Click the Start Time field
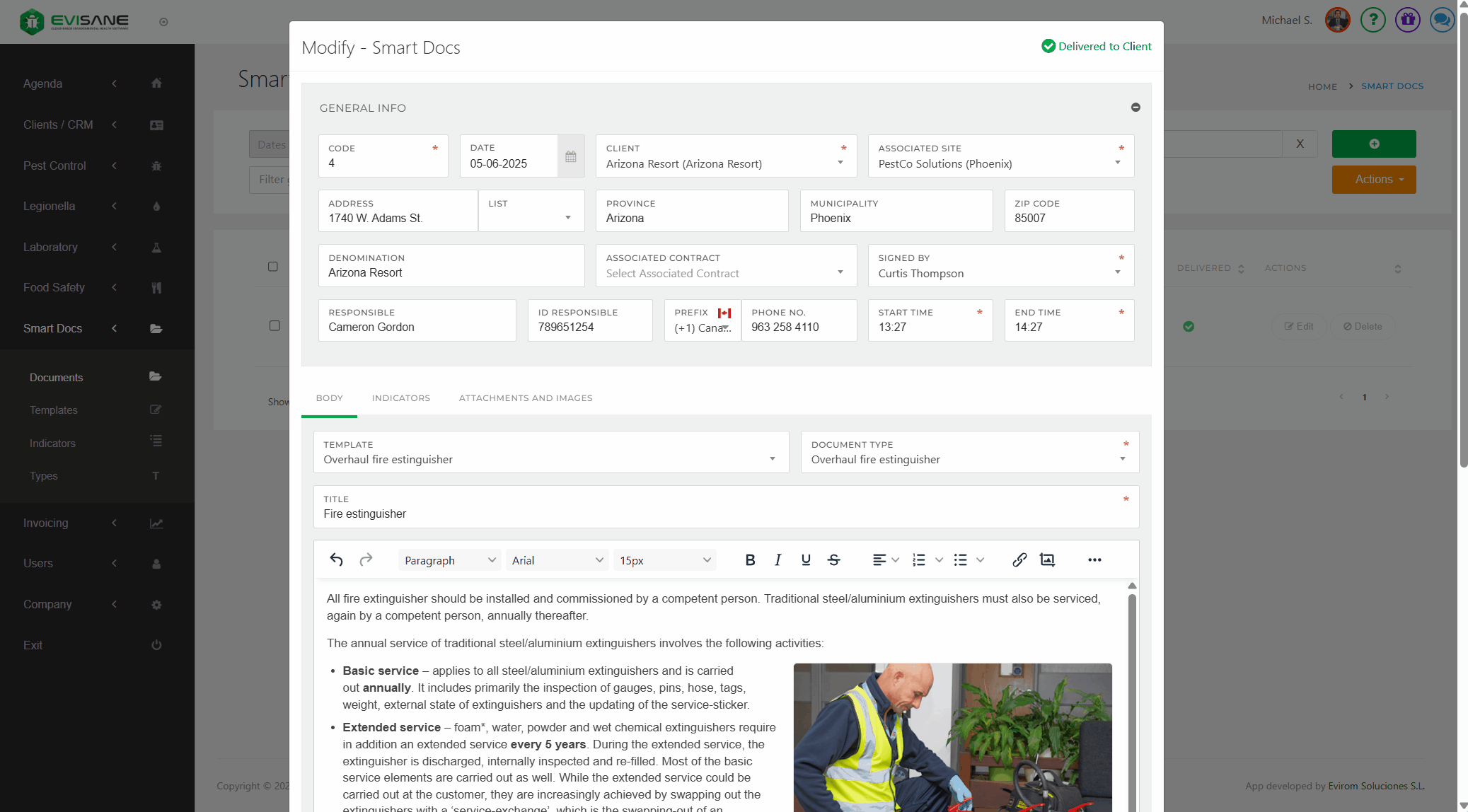 [930, 320]
